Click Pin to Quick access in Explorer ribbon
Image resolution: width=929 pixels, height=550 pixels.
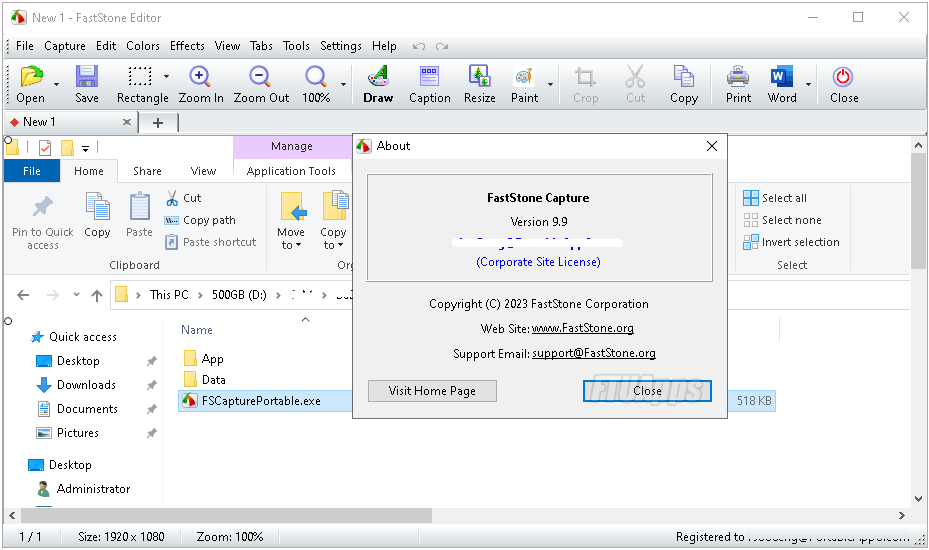coord(43,220)
